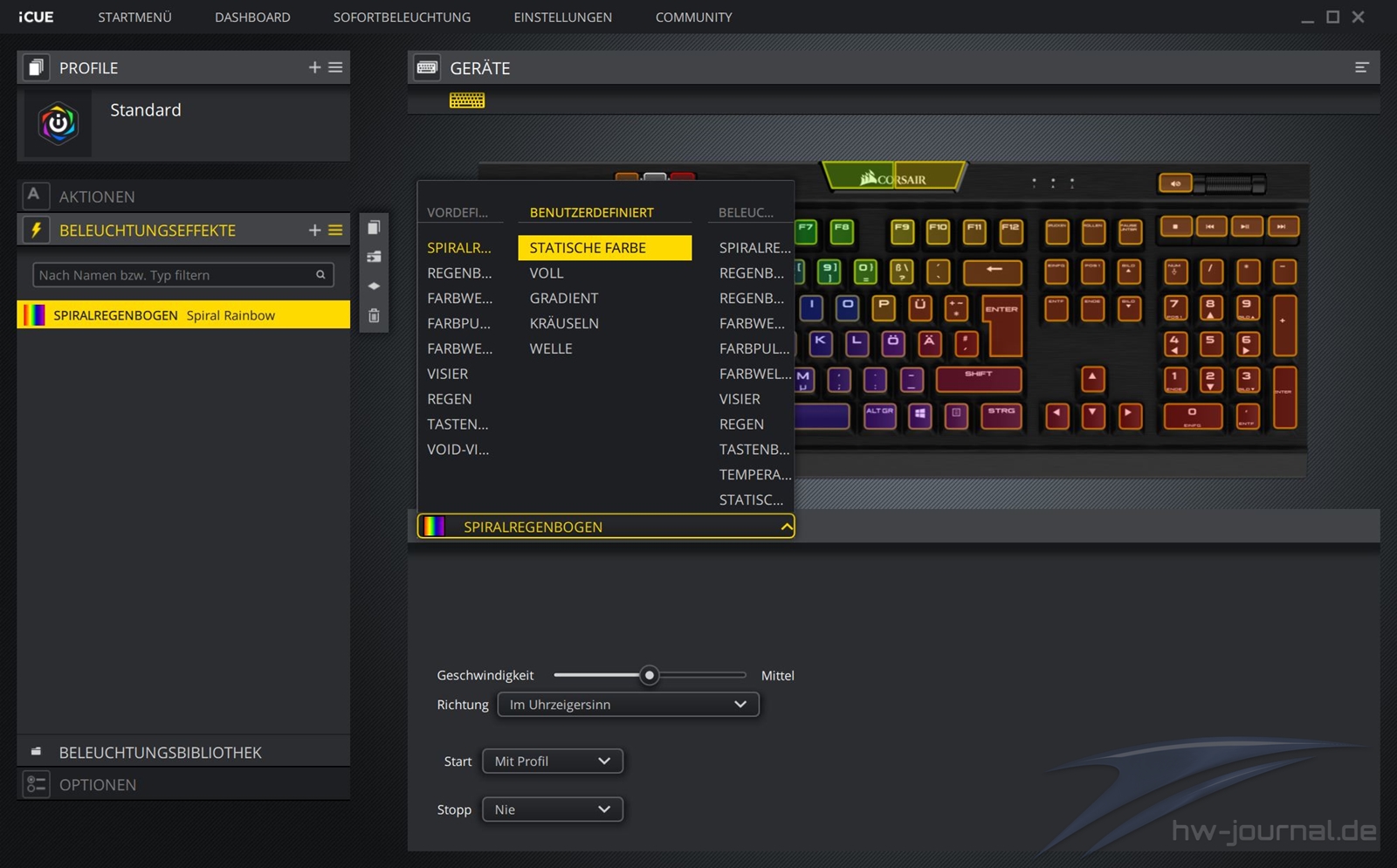
Task: Choose VOID-VI... predefined effect
Action: [x=458, y=450]
